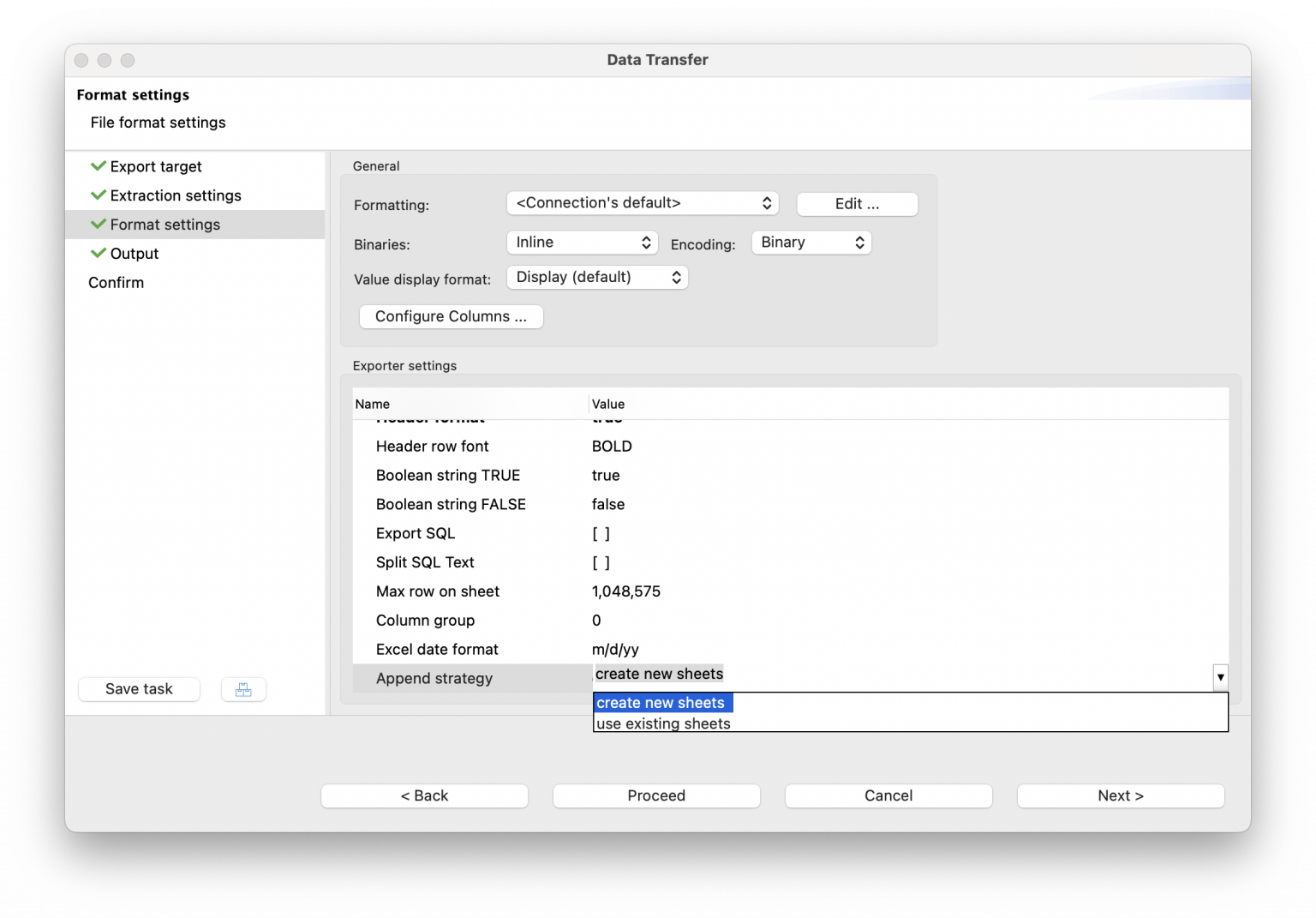The width and height of the screenshot is (1316, 918).
Task: Jump to the Confirm step
Action: tap(116, 283)
